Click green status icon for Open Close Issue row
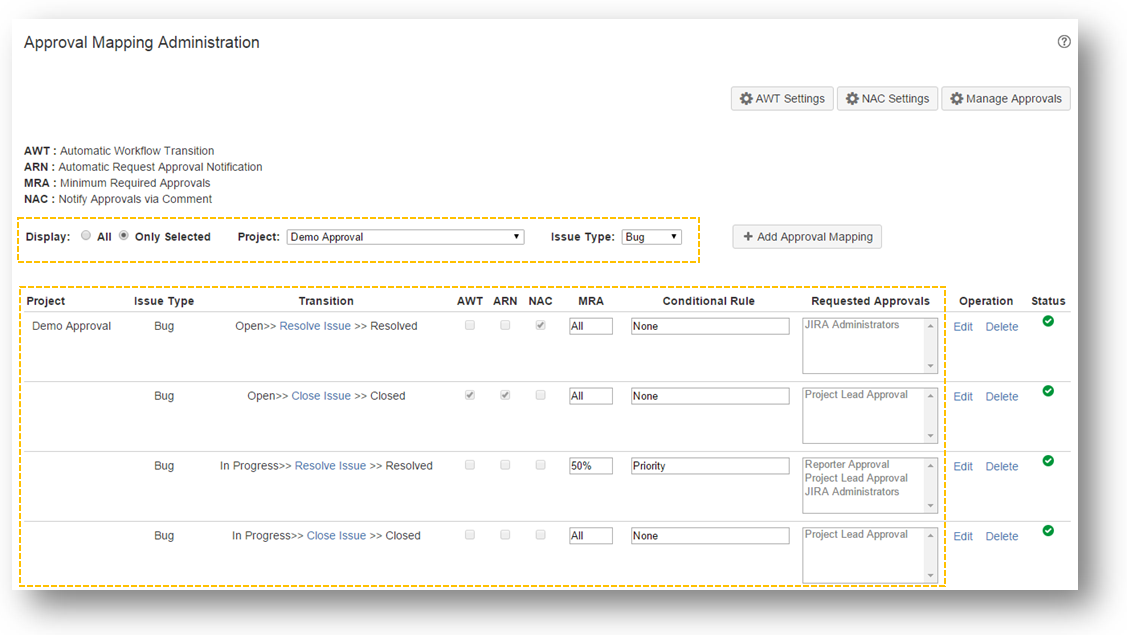Screen dimensions: 1127x635 [1048, 391]
